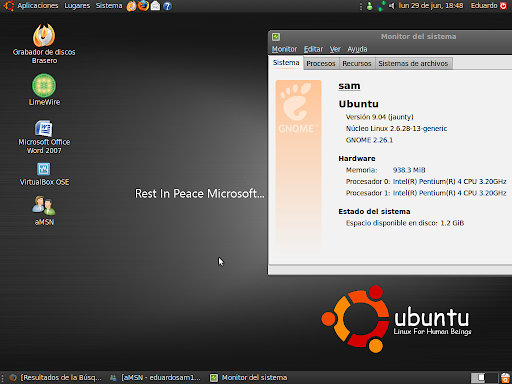Click the date and time clock
This screenshot has width=512, height=384.
click(431, 6)
